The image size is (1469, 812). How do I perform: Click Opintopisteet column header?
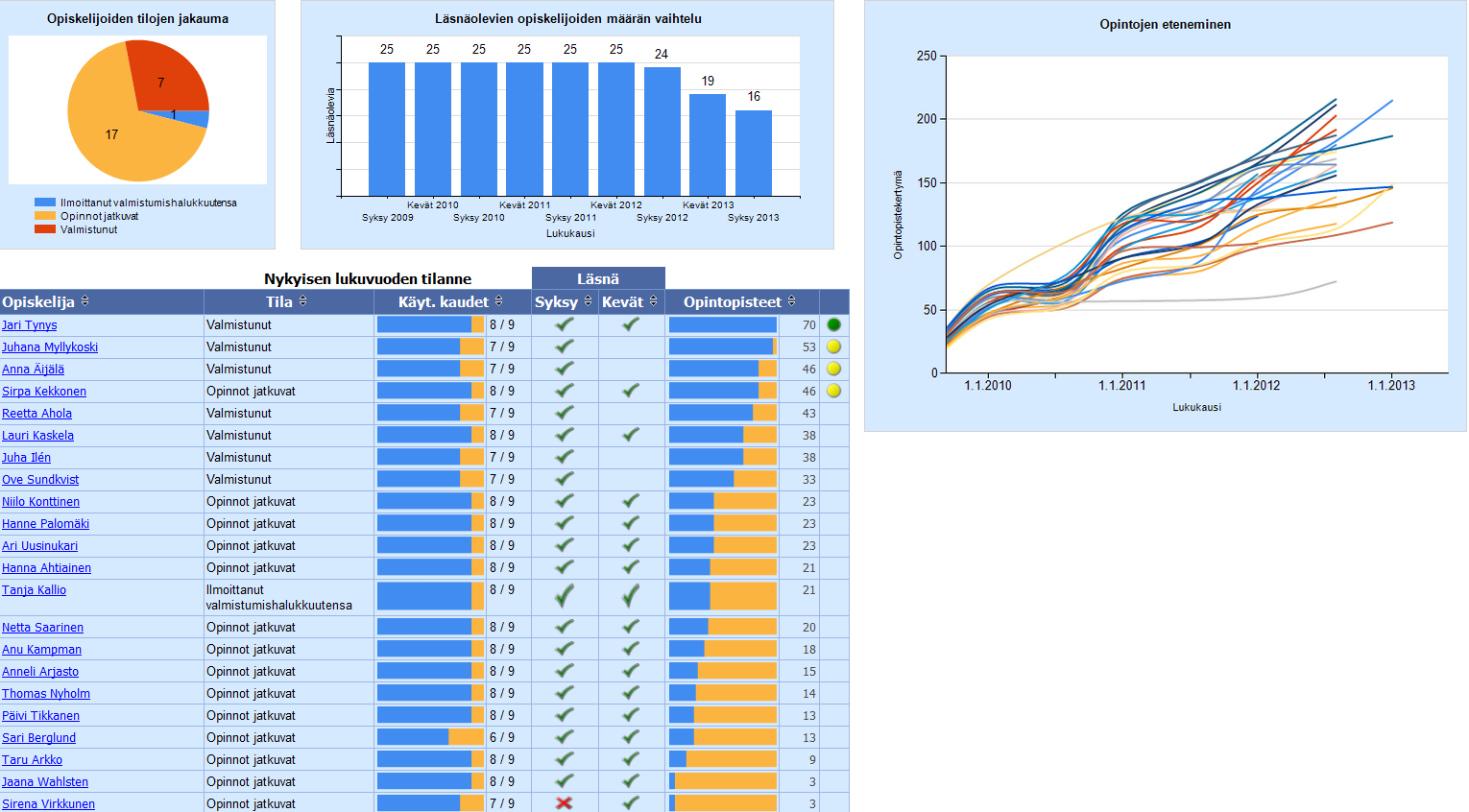click(742, 301)
